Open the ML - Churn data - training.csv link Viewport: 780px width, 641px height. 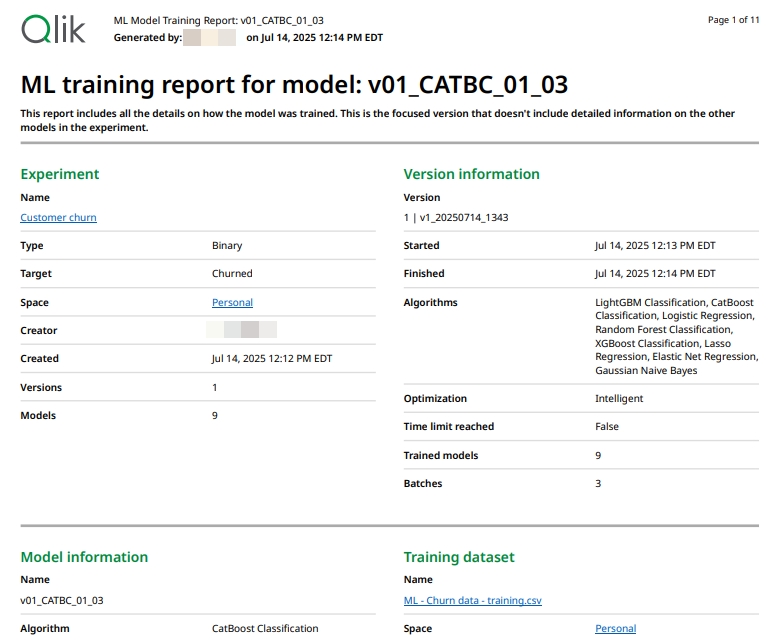tap(472, 600)
